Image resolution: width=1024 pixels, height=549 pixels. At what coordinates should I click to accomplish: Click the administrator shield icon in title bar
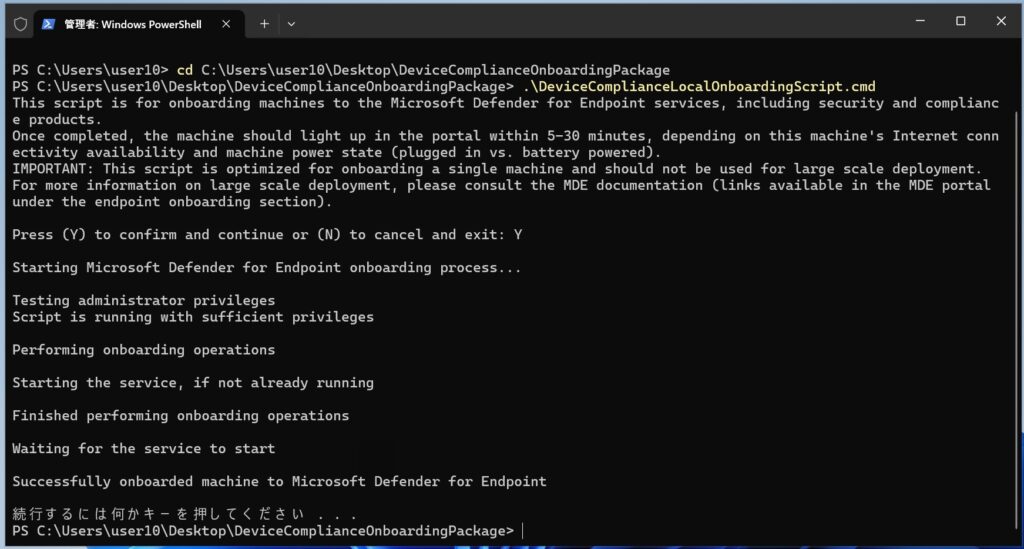20,24
